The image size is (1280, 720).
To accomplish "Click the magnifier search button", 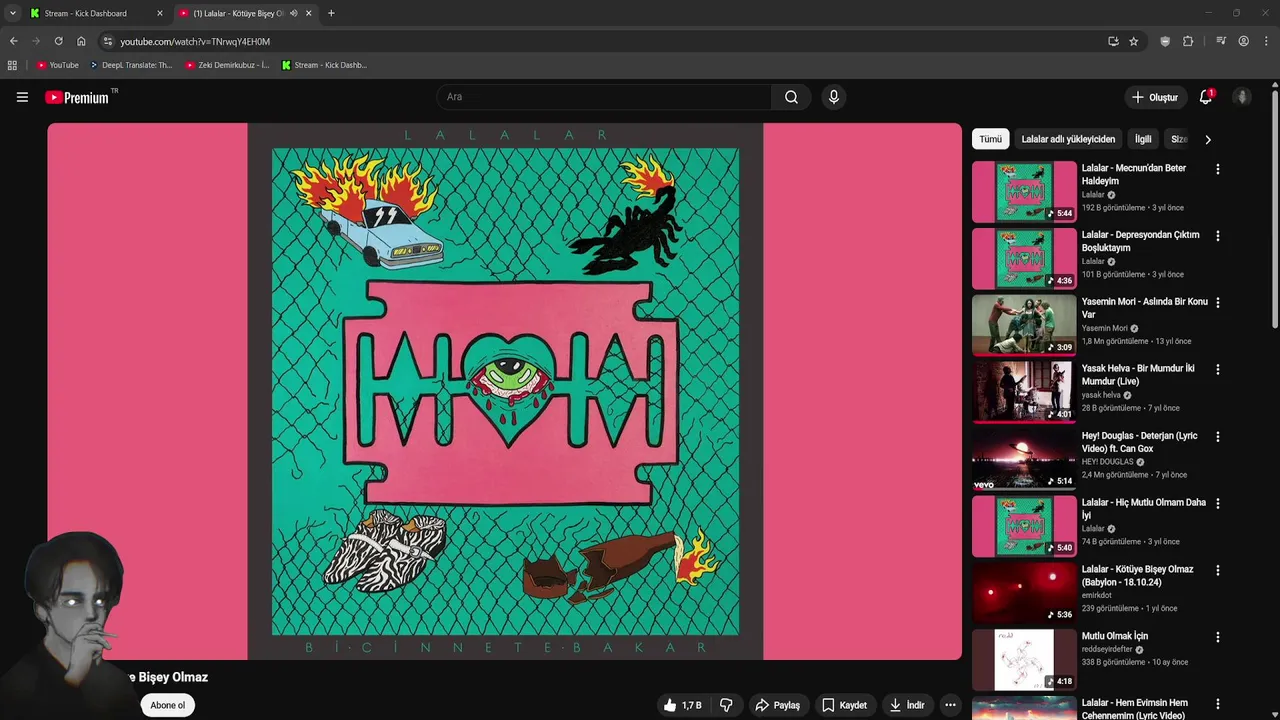I will pos(791,97).
